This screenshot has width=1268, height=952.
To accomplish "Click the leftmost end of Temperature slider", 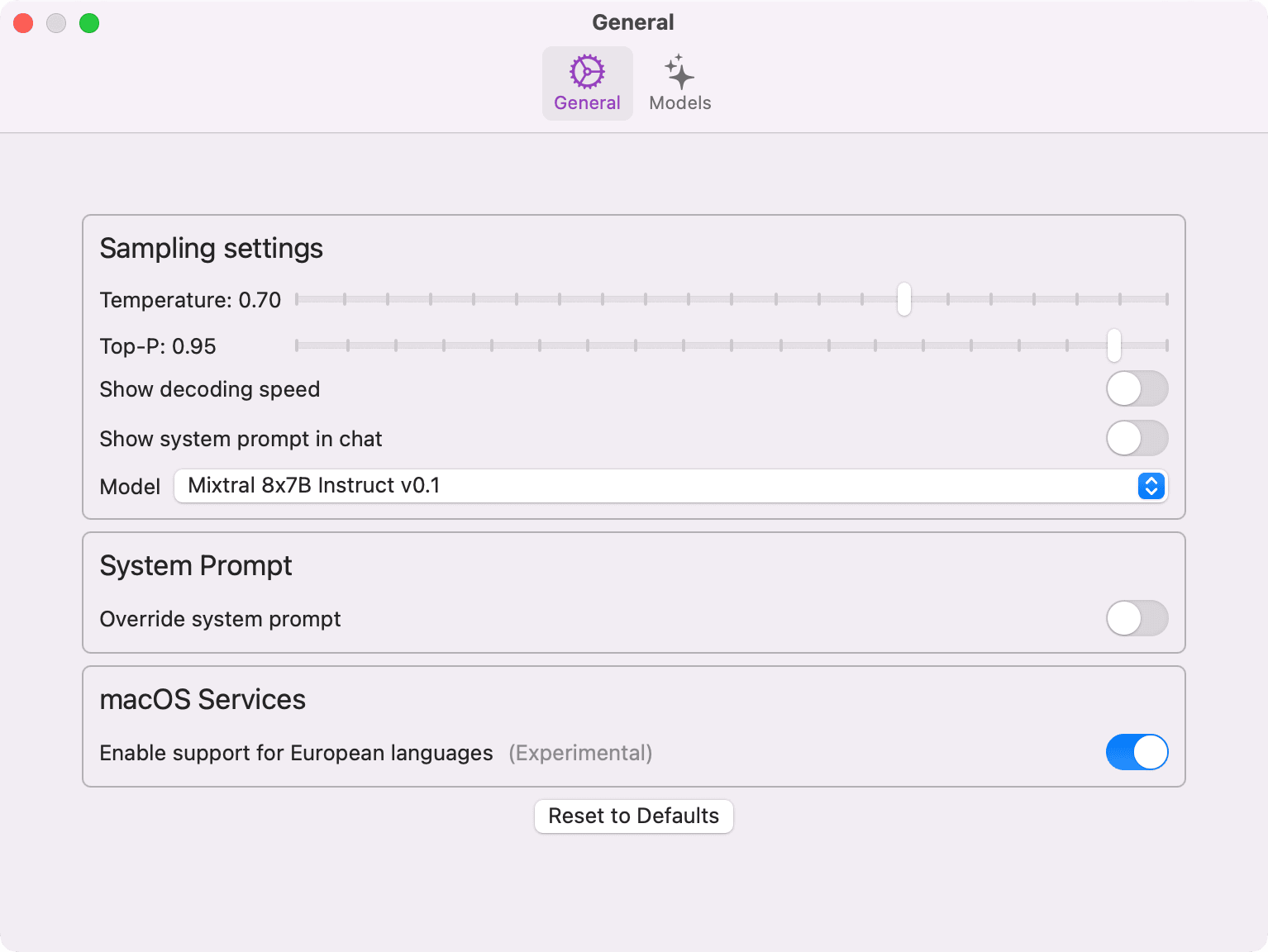I will (298, 299).
